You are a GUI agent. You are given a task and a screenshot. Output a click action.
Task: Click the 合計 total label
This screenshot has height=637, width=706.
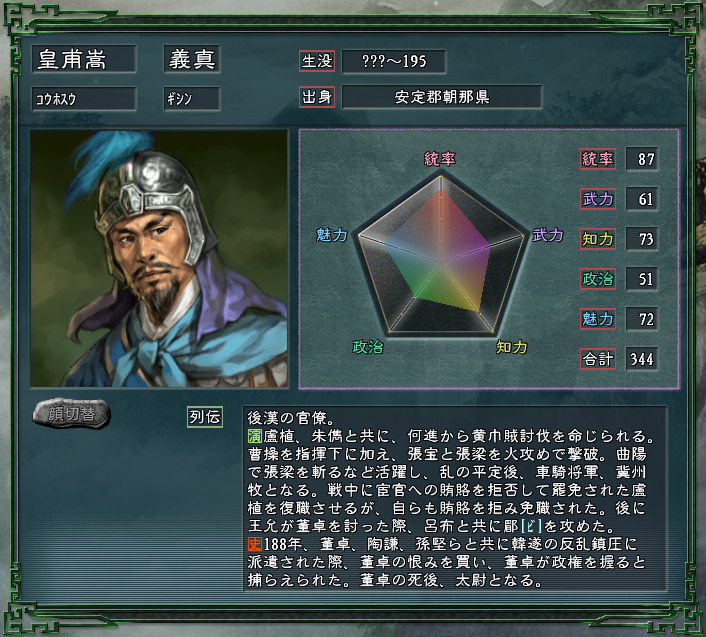(598, 359)
